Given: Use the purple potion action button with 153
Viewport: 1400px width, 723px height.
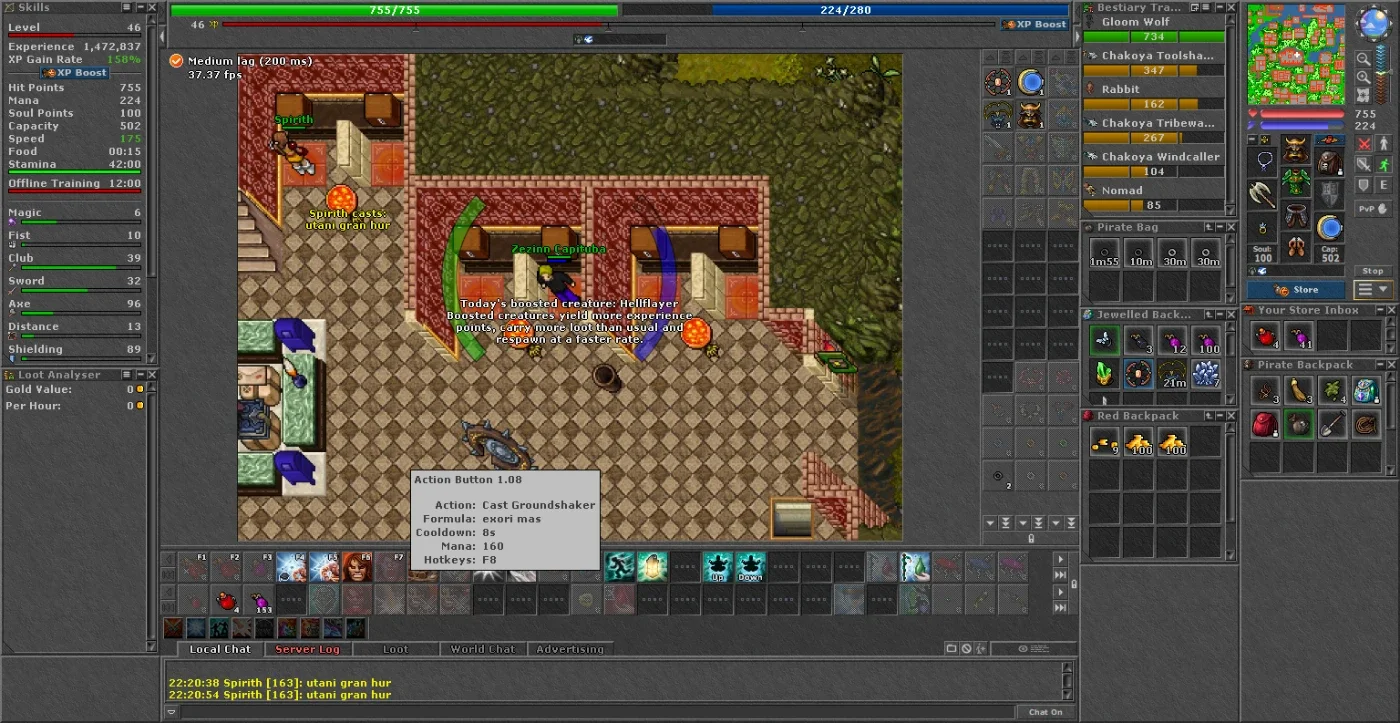Looking at the screenshot, I should pyautogui.click(x=260, y=599).
